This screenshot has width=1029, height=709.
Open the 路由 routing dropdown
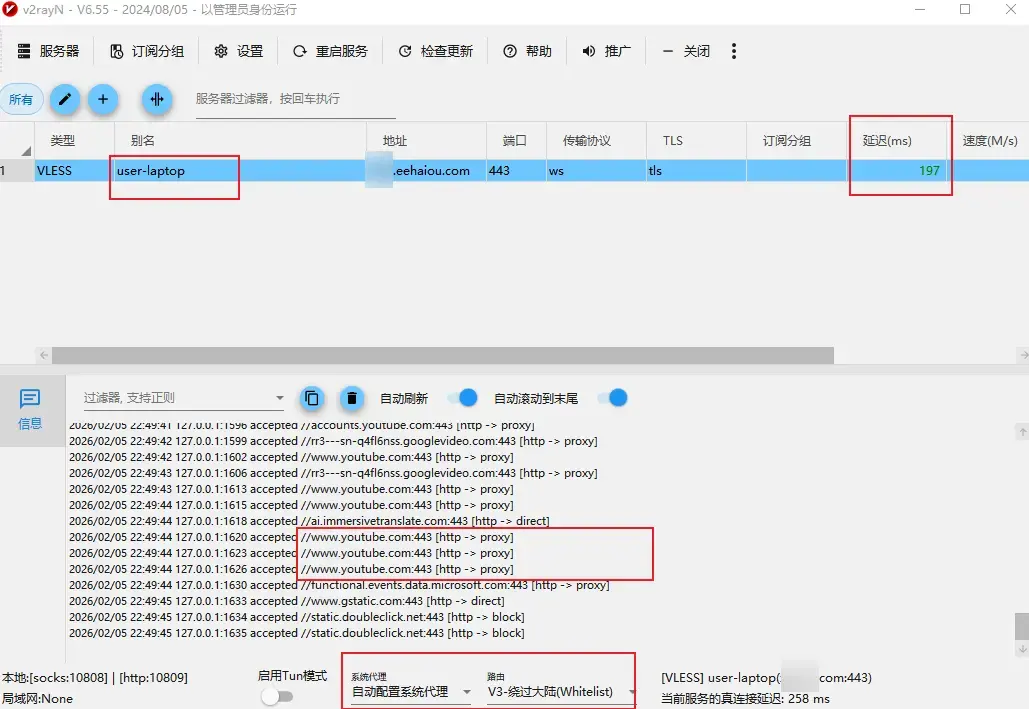click(560, 691)
